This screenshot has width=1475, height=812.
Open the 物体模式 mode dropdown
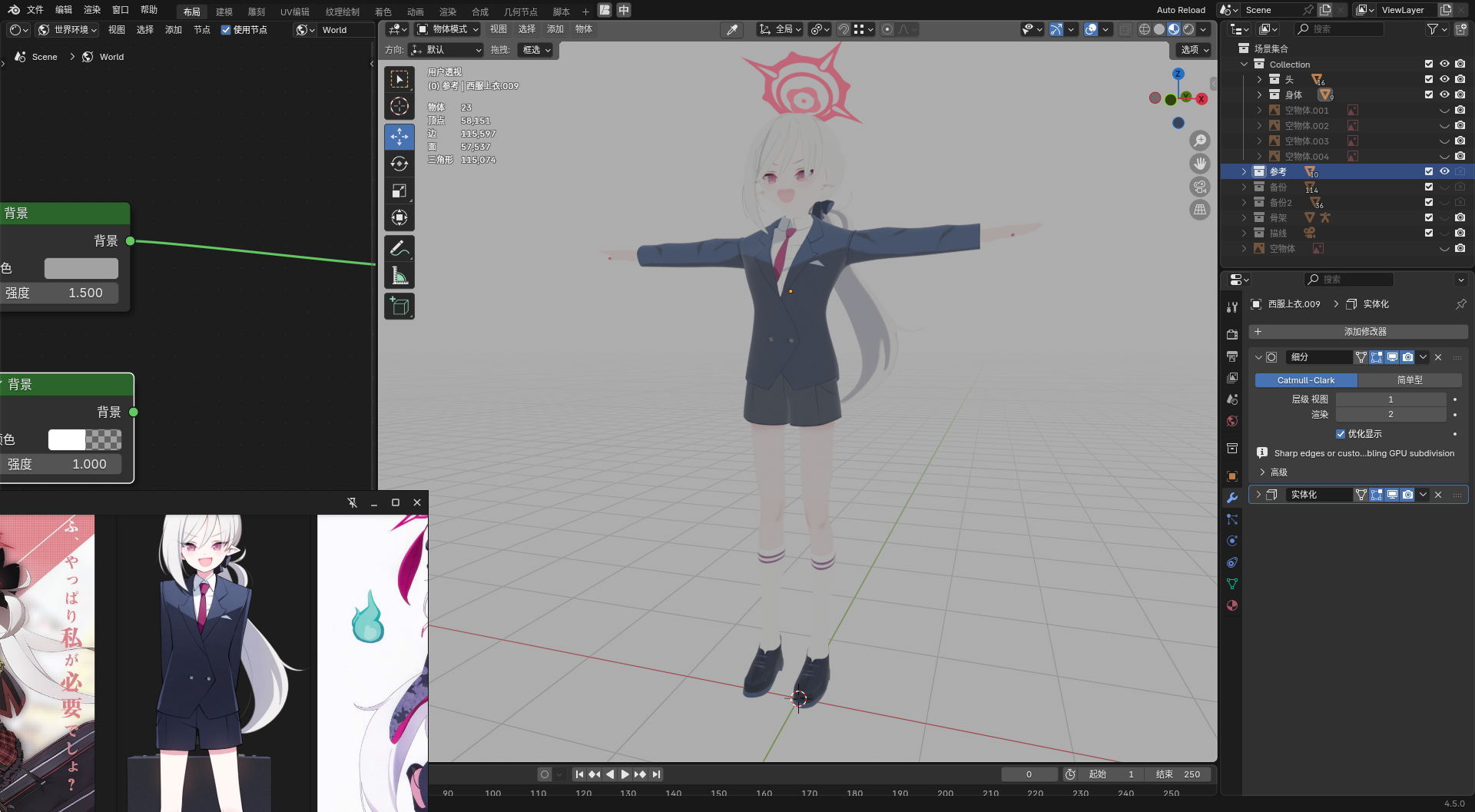click(x=448, y=29)
